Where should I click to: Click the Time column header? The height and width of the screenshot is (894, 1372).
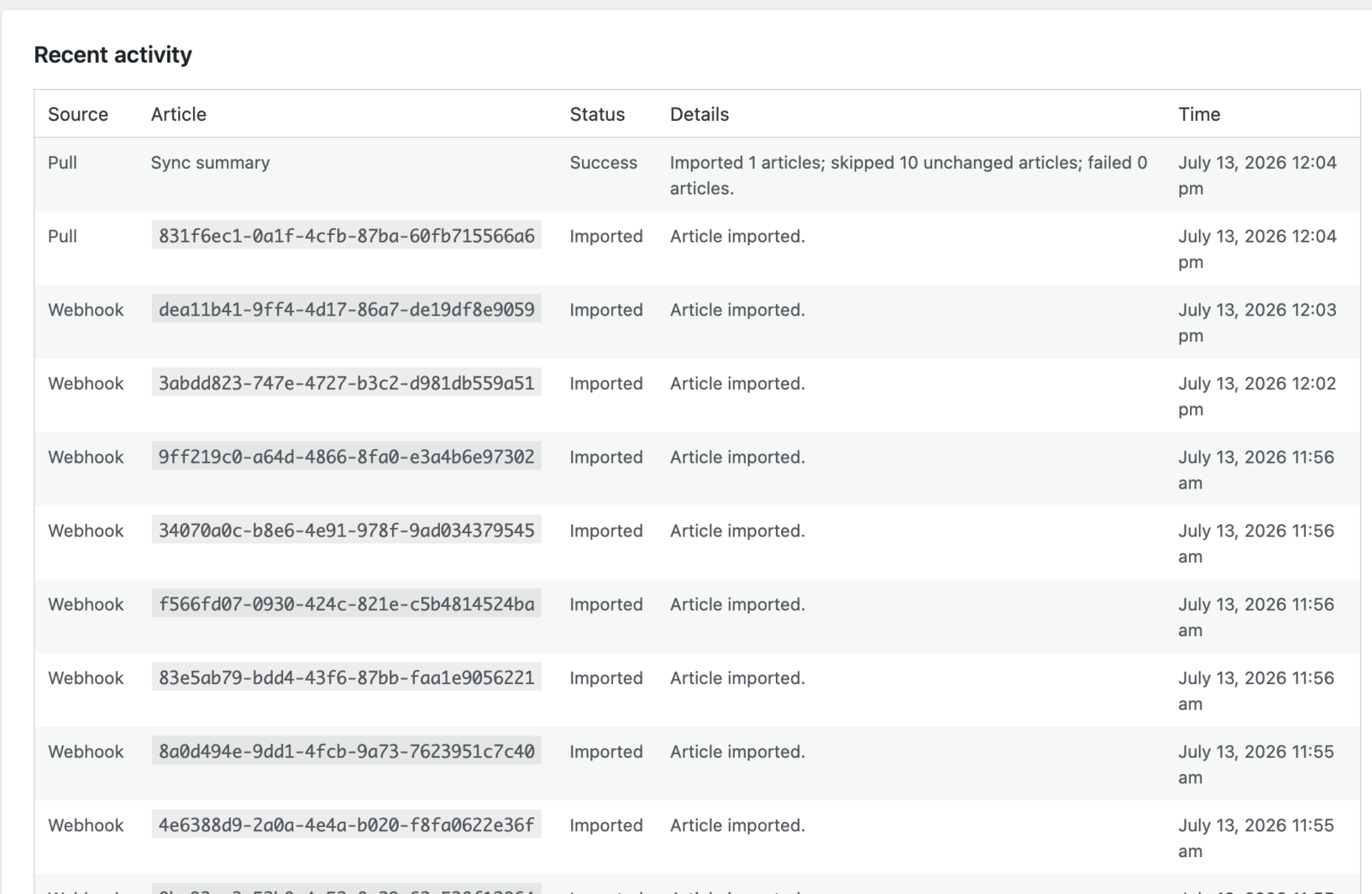click(1199, 114)
